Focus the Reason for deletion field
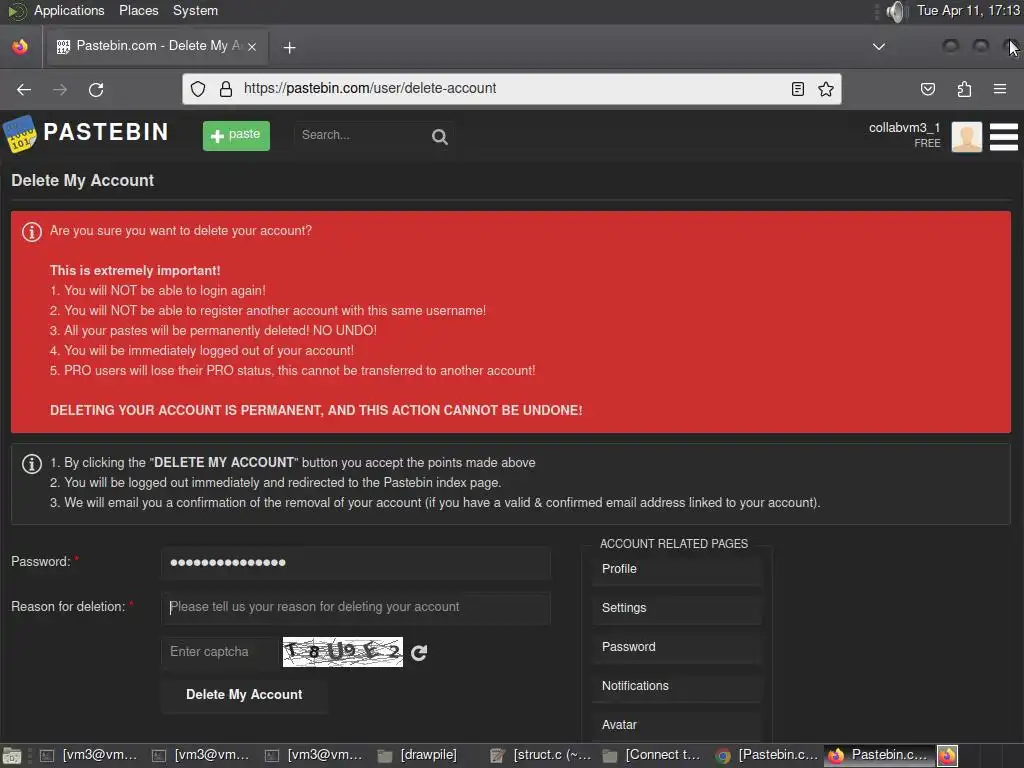The height and width of the screenshot is (768, 1024). pyautogui.click(x=356, y=607)
